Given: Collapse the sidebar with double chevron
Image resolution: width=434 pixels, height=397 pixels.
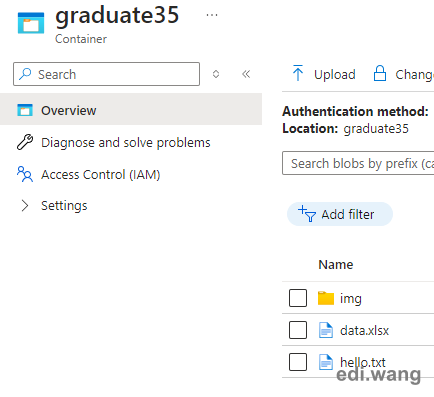Looking at the screenshot, I should pyautogui.click(x=246, y=74).
